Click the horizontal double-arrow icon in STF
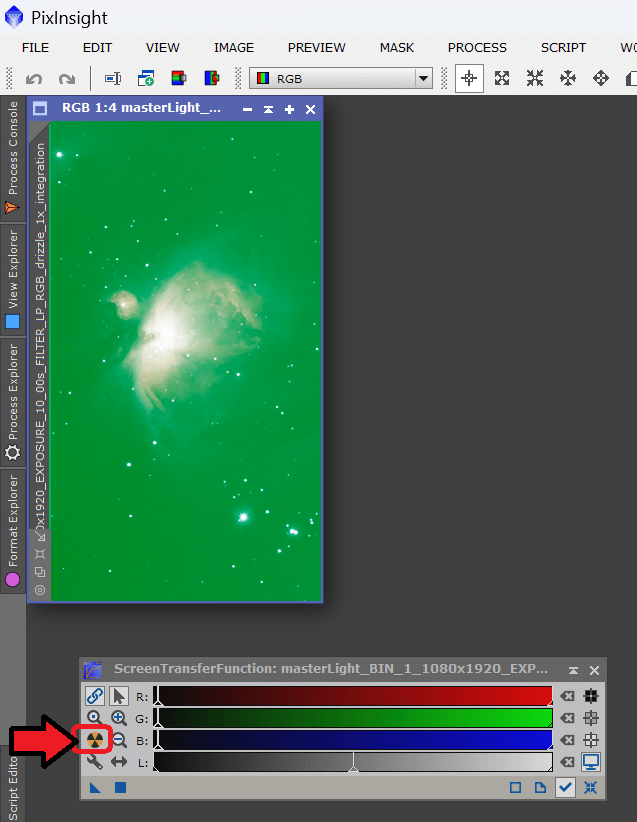637x822 pixels. pyautogui.click(x=119, y=762)
